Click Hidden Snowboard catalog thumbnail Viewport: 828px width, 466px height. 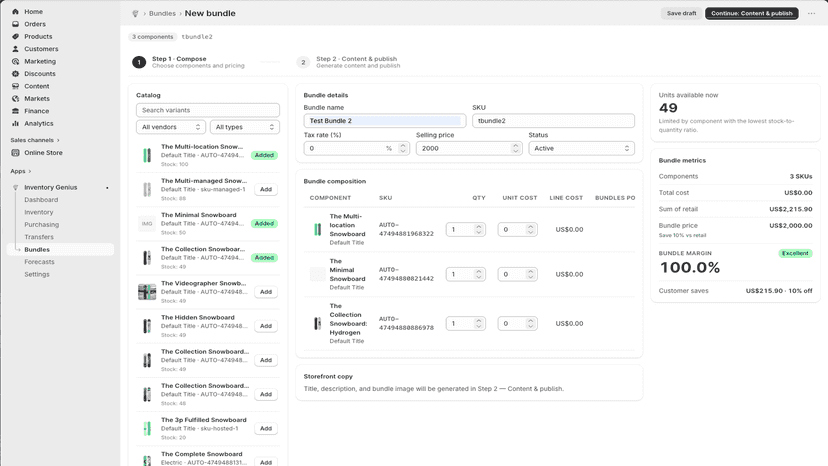(x=147, y=326)
